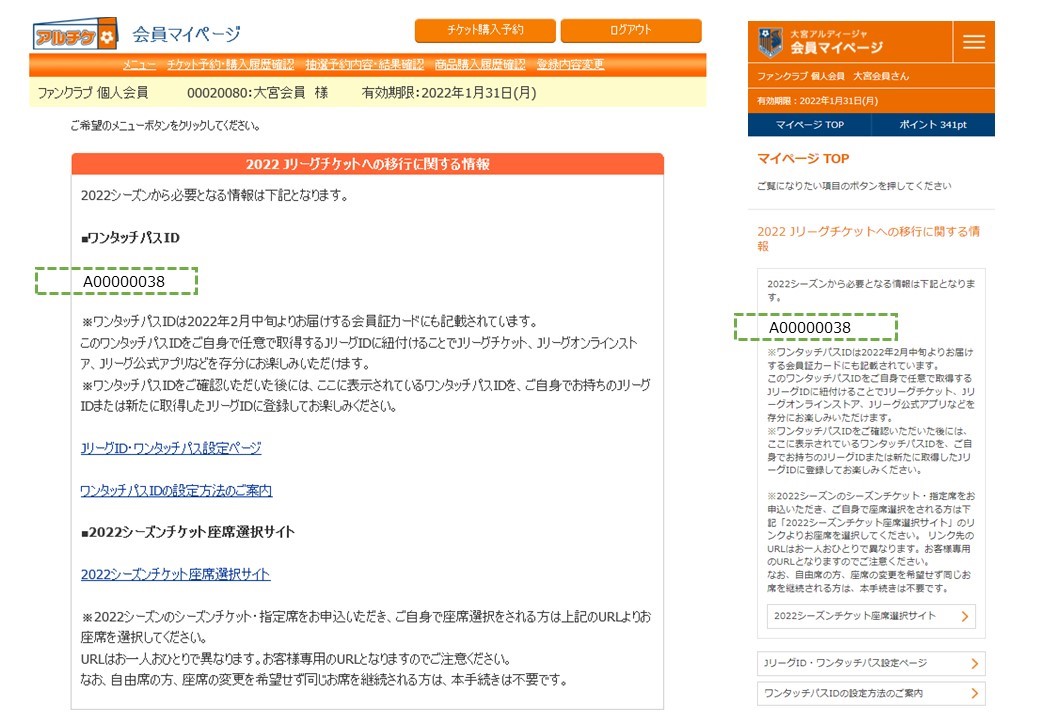Open 抽選予約内容・結果確認 menu link
The width and height of the screenshot is (1040, 720).
tap(364, 64)
